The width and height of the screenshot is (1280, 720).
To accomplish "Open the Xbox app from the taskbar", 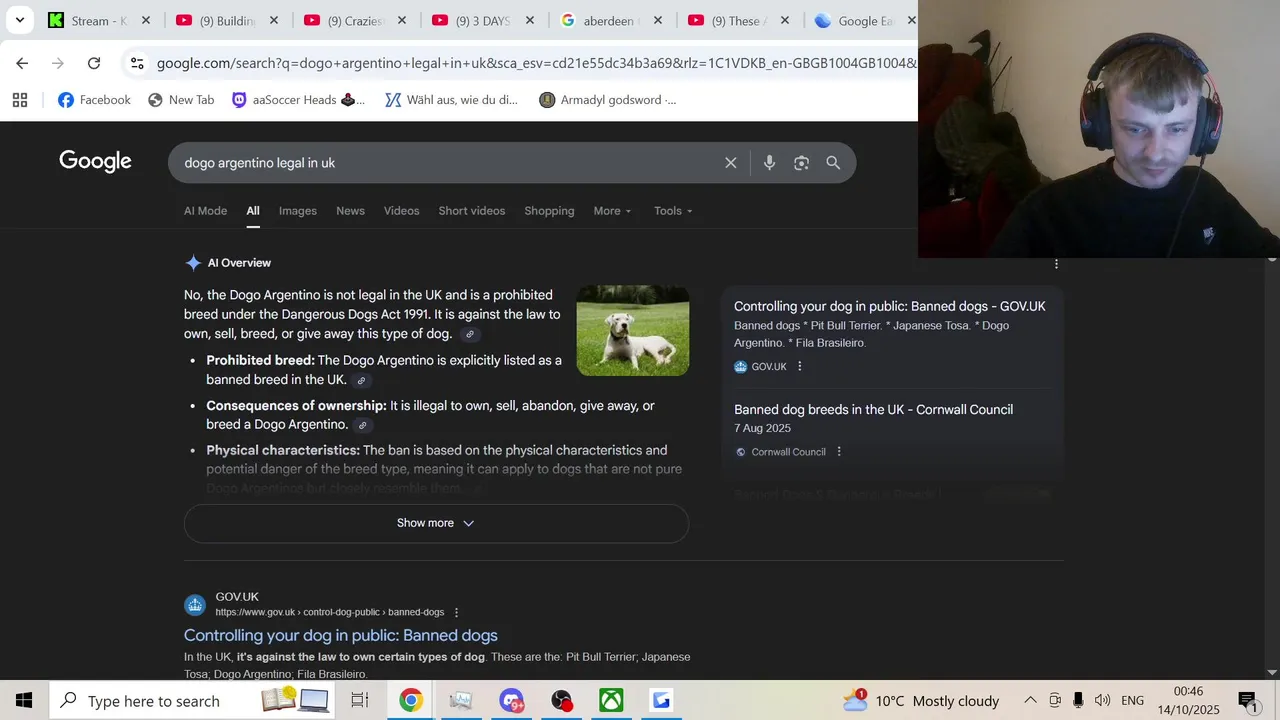I will (611, 700).
